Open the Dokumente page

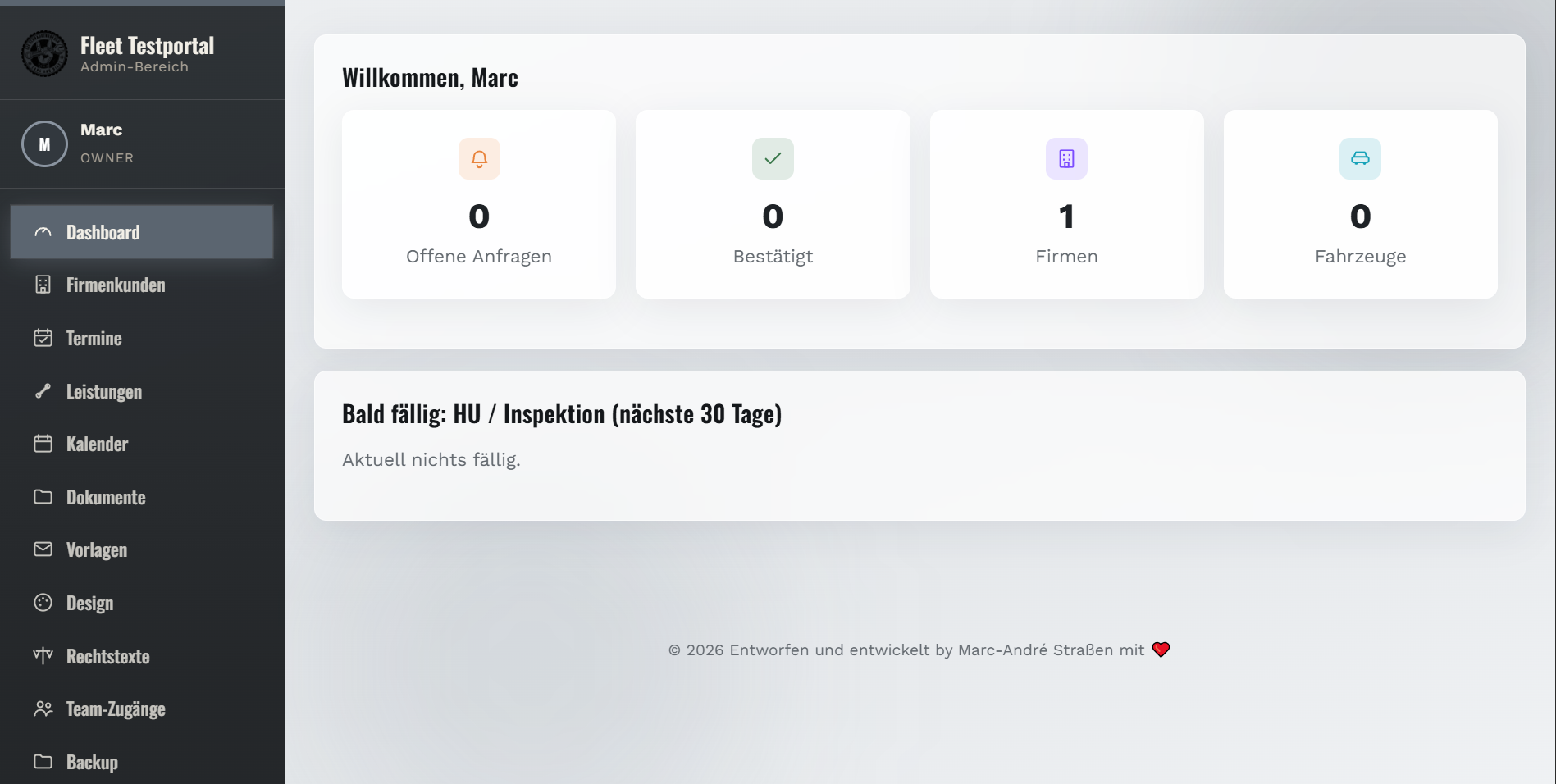[142, 497]
